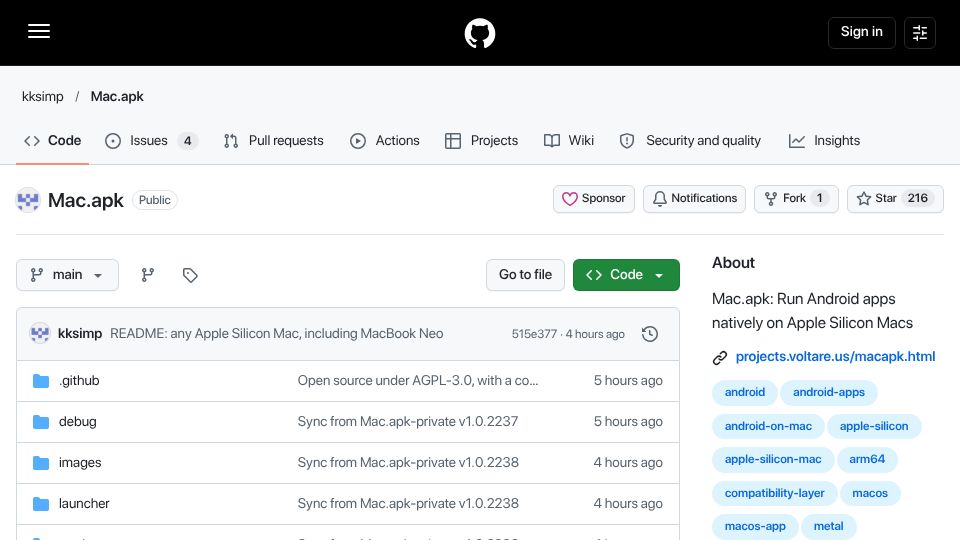Open the kksimp owner profile link
This screenshot has width=960, height=540.
click(43, 97)
